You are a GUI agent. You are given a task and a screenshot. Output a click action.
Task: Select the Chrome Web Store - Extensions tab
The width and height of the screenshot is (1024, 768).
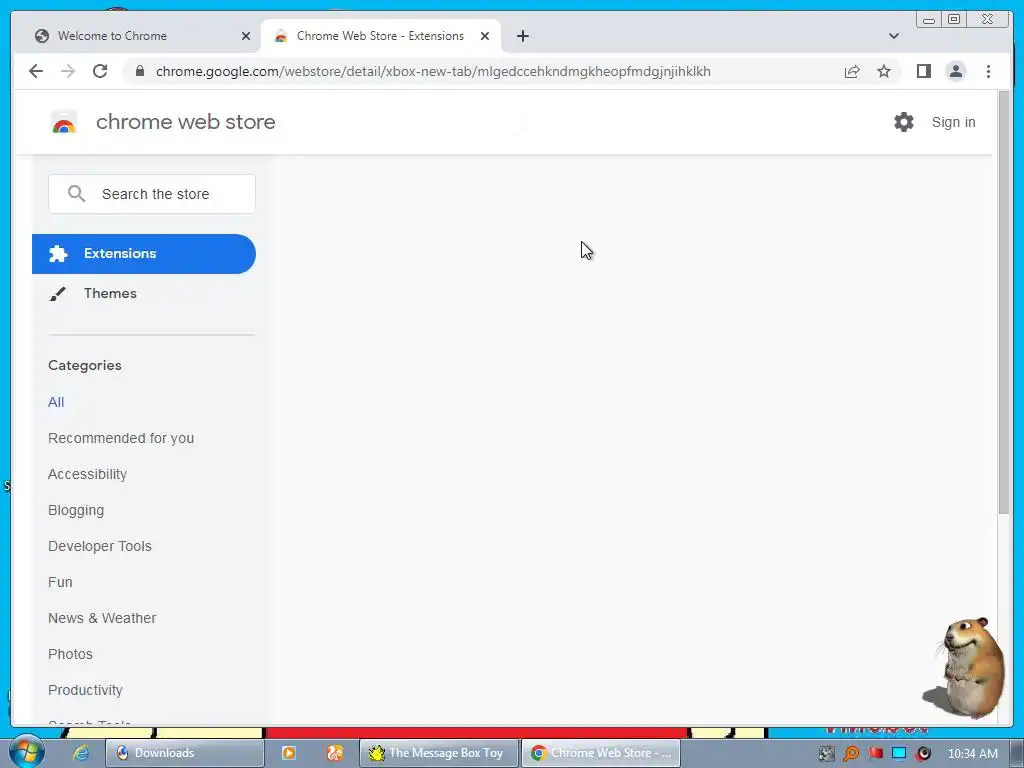point(381,36)
